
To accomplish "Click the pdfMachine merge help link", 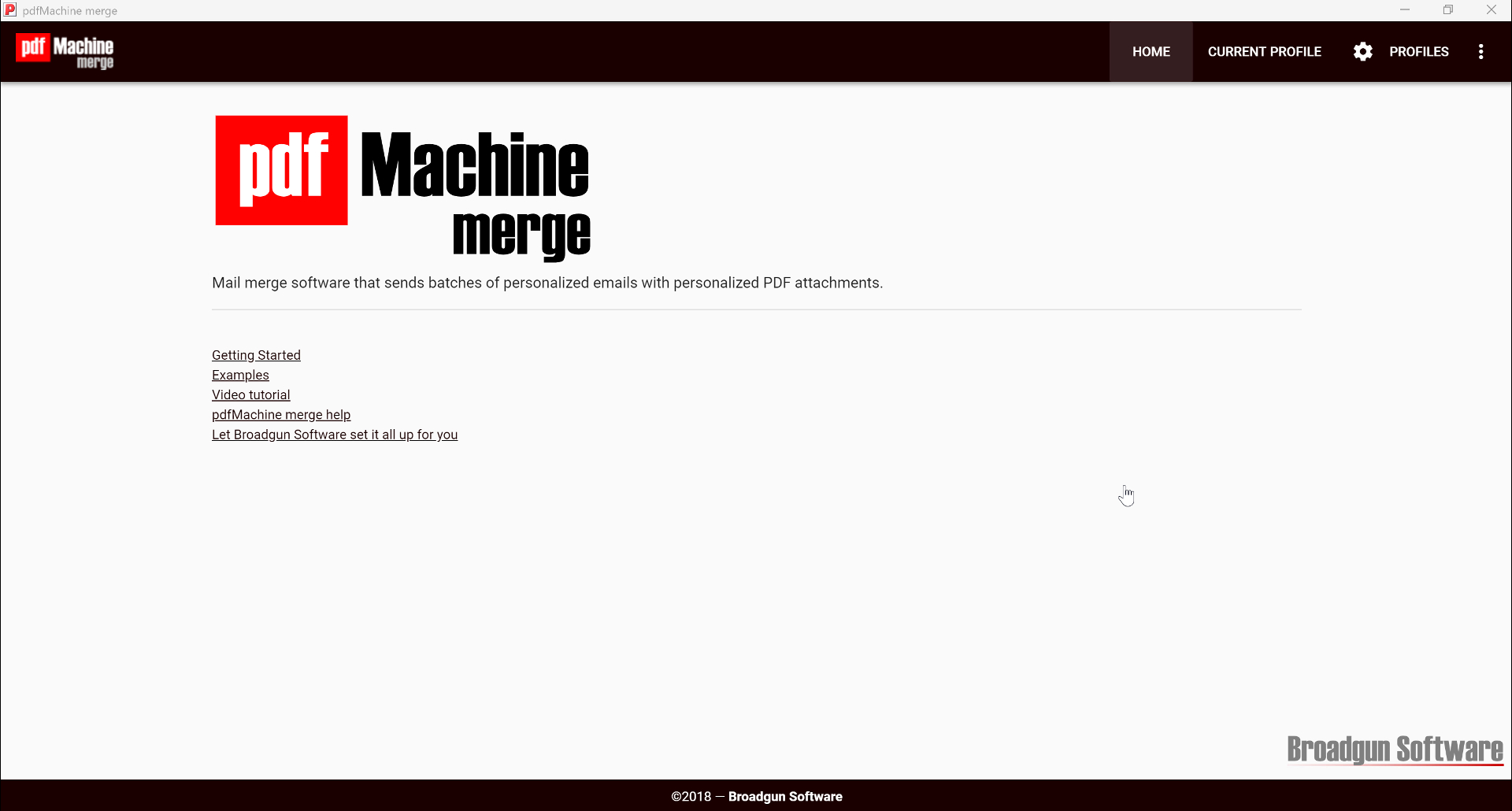I will pos(281,415).
